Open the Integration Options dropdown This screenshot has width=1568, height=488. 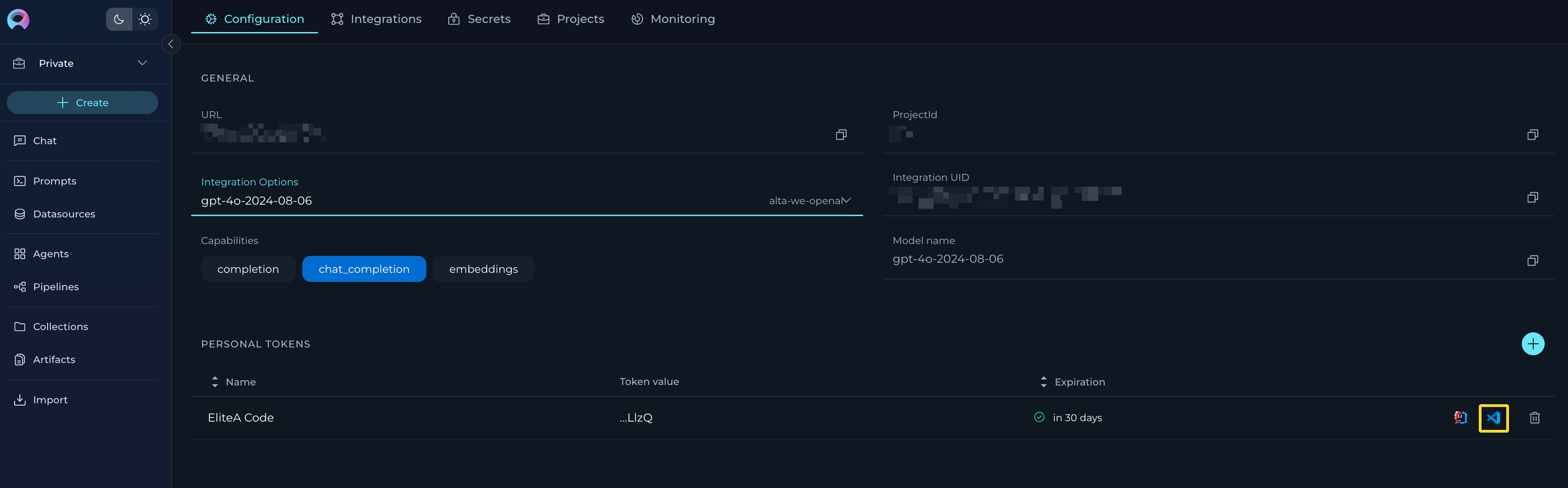click(x=526, y=201)
